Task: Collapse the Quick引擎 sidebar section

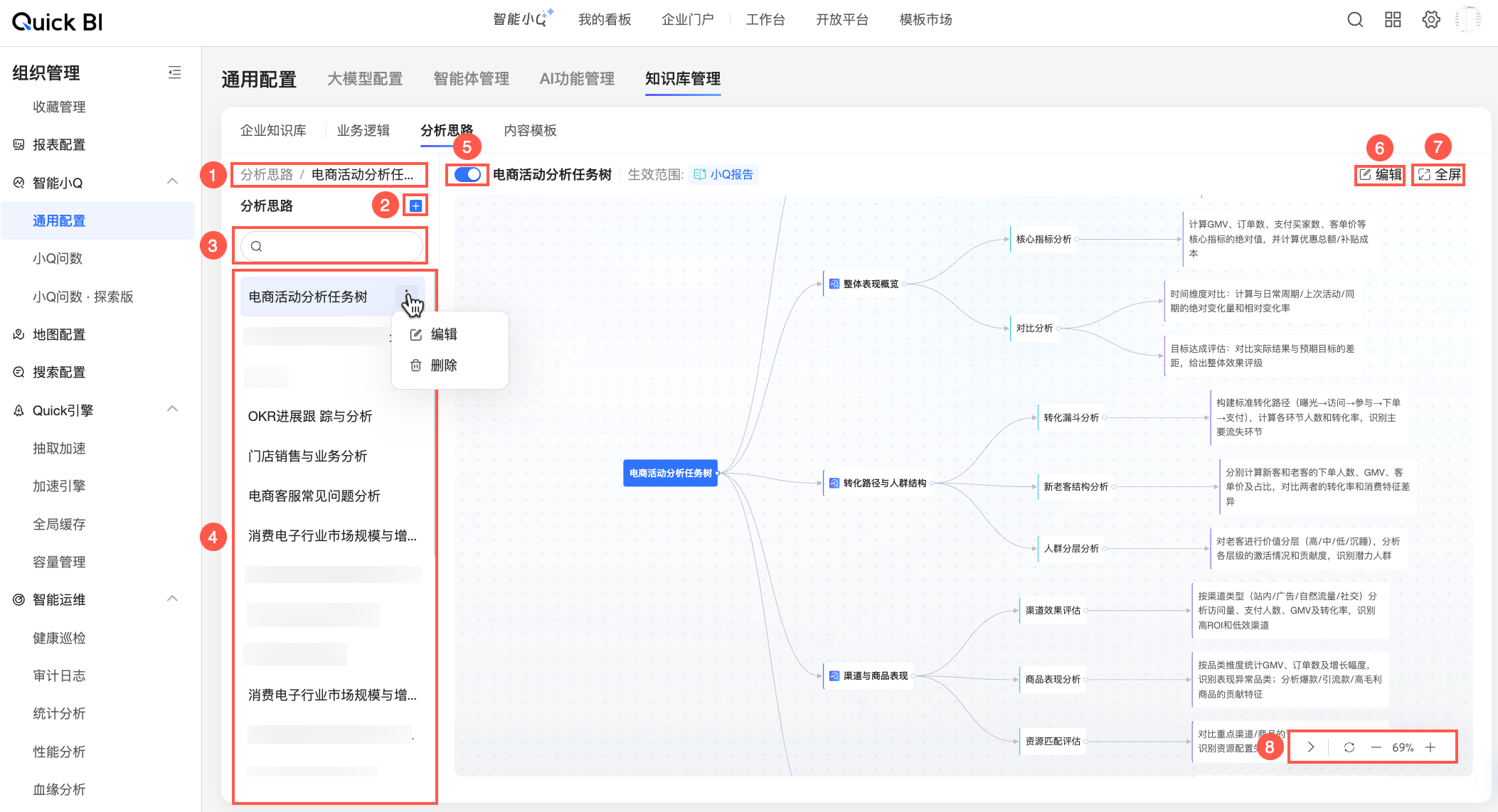Action: click(172, 410)
